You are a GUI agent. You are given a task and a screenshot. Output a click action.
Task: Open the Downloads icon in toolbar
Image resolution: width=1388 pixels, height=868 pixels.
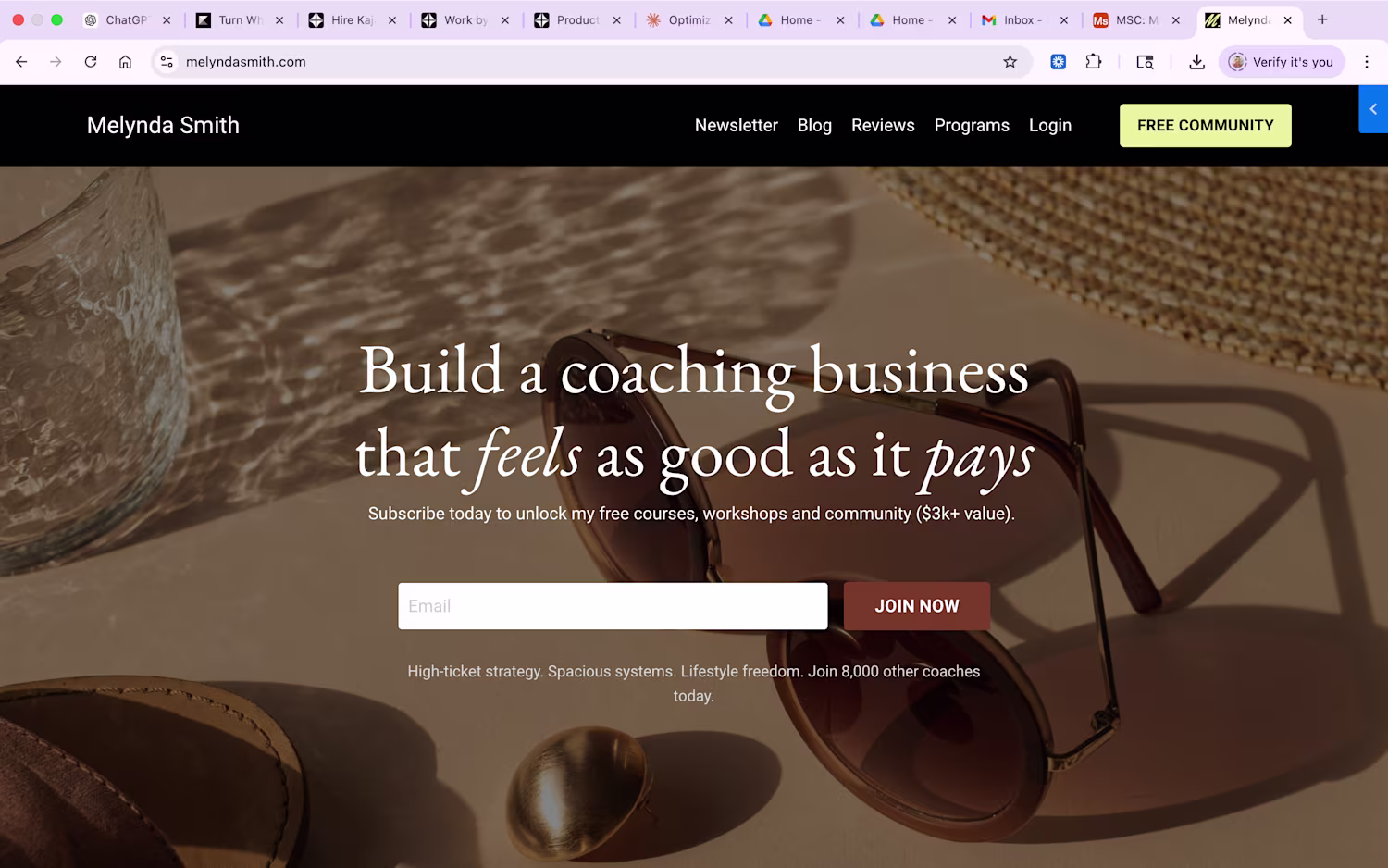pos(1196,62)
